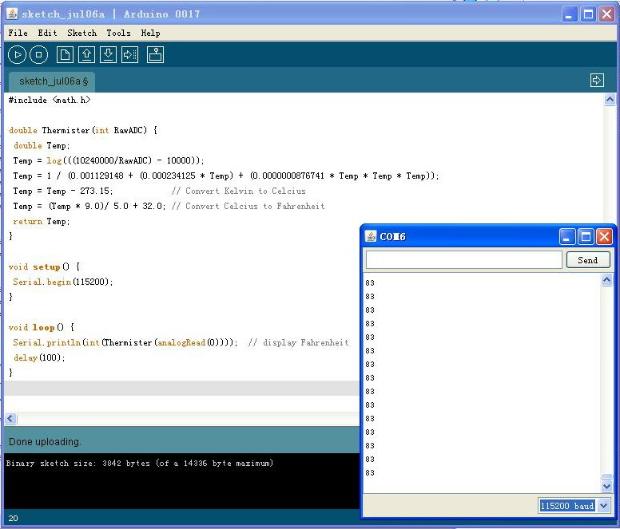The image size is (620, 529).
Task: Click COM6 output scroll up arrow
Action: pos(607,280)
